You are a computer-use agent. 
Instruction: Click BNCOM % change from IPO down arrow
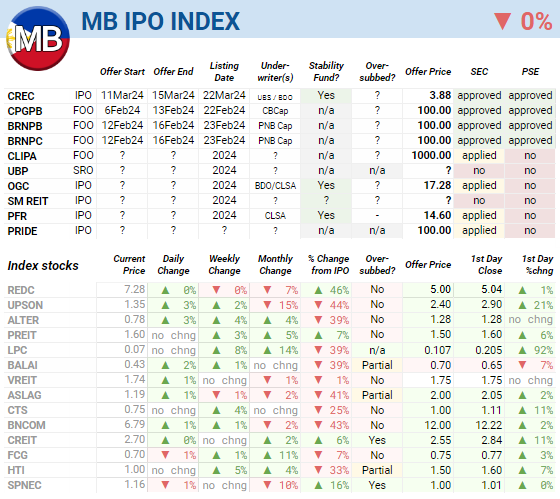[x=318, y=425]
